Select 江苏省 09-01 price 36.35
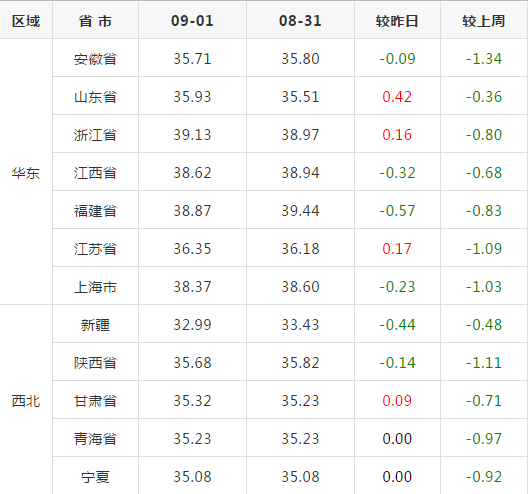 point(192,249)
